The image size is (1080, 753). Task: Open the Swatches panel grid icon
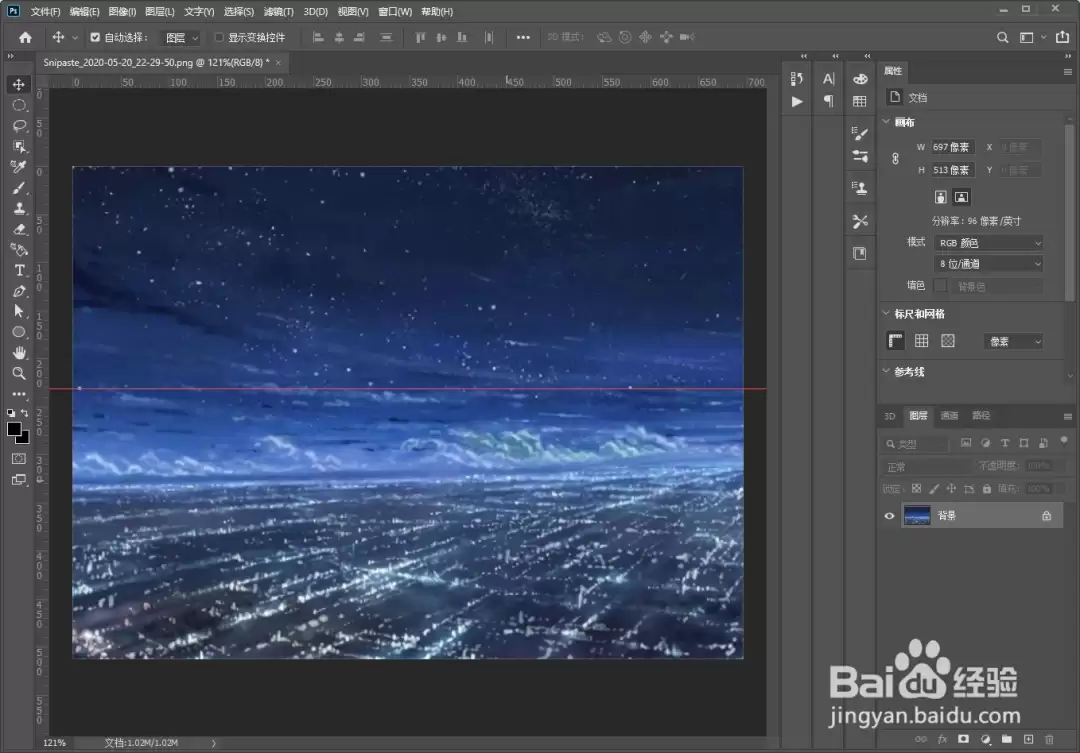860,101
